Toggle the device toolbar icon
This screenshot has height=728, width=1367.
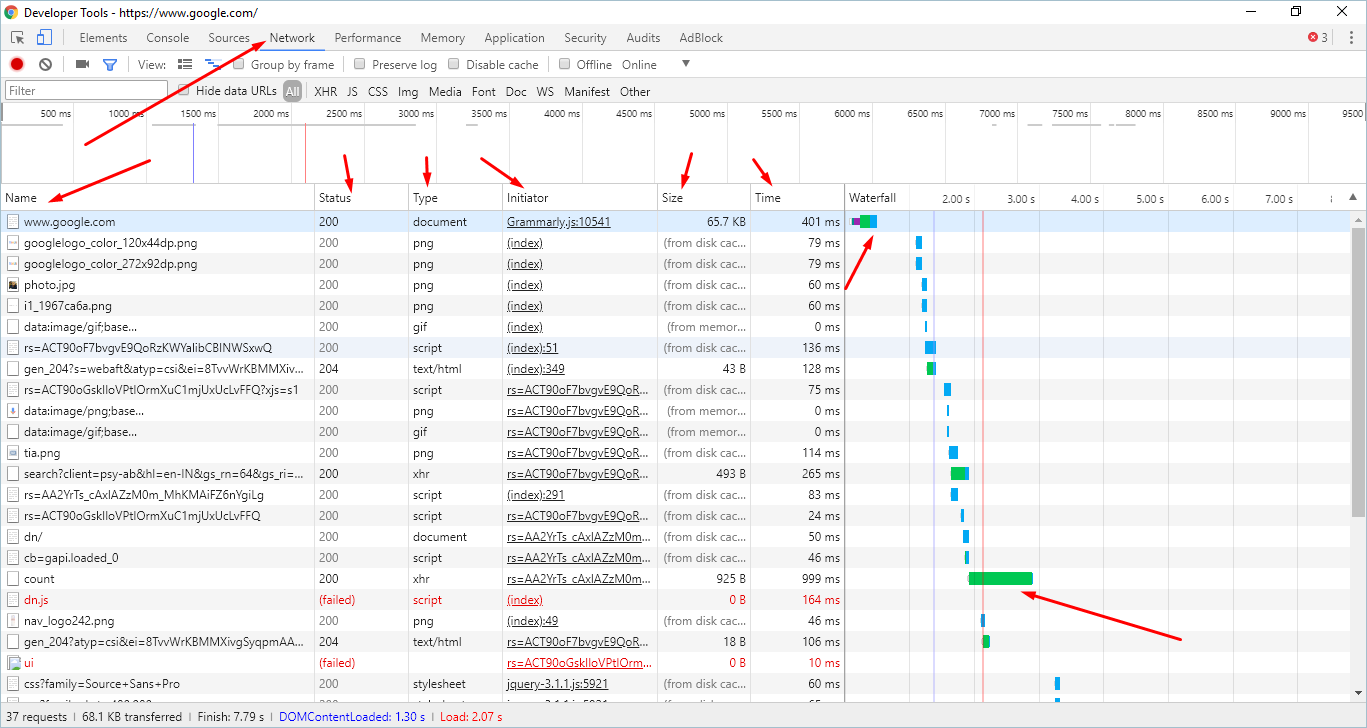tap(44, 38)
